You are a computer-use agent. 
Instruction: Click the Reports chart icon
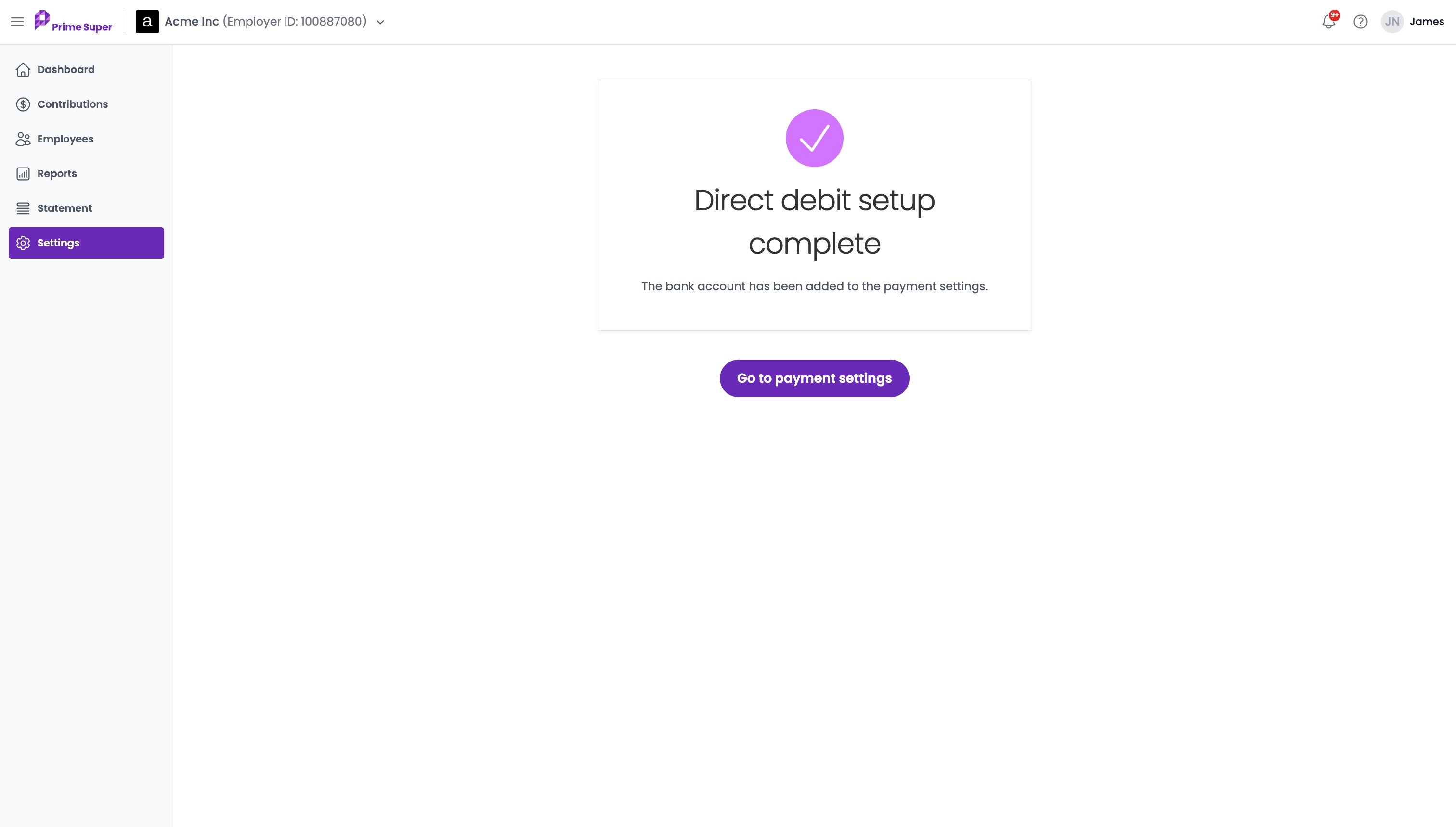pyautogui.click(x=23, y=173)
